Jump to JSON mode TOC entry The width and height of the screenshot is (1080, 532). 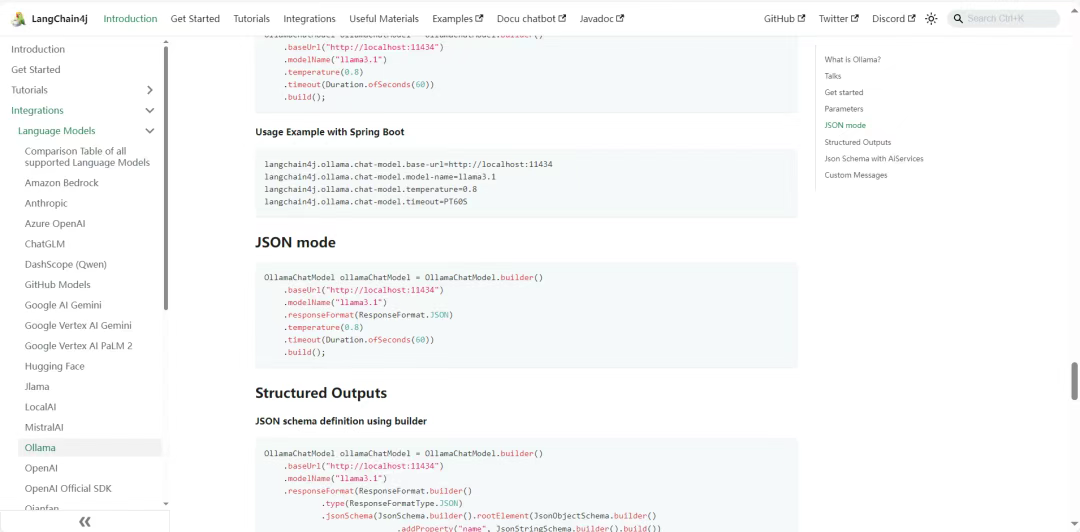point(845,125)
